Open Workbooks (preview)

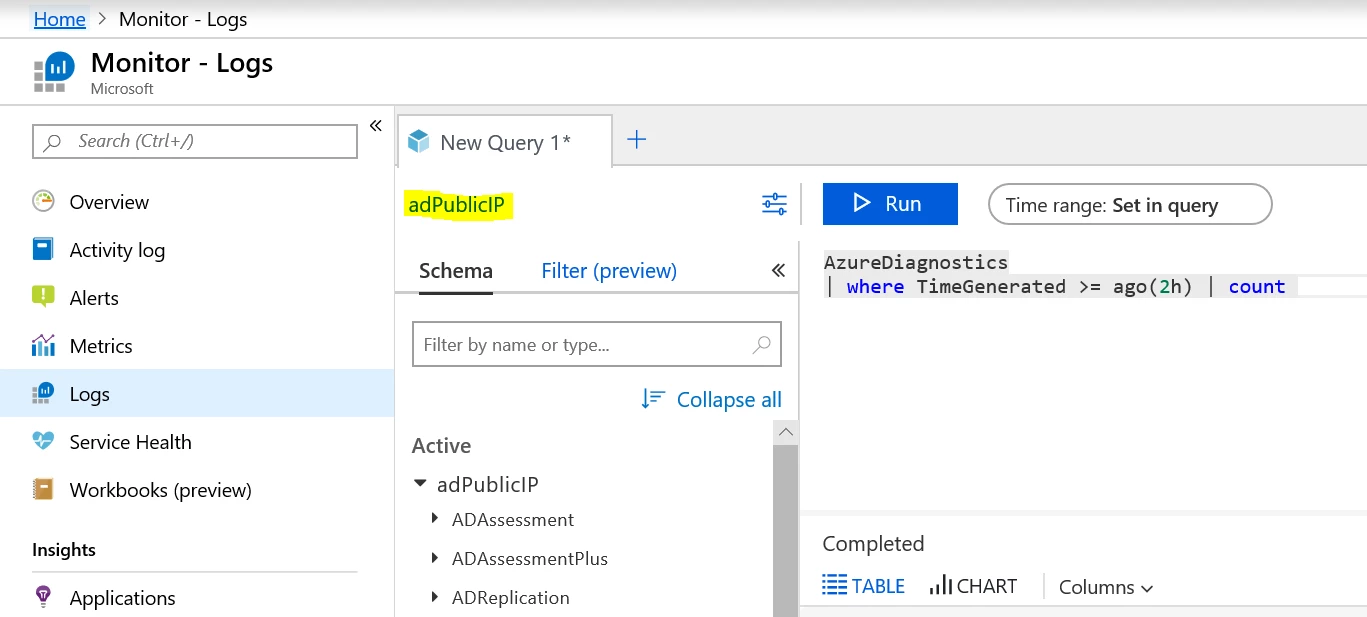coord(160,490)
